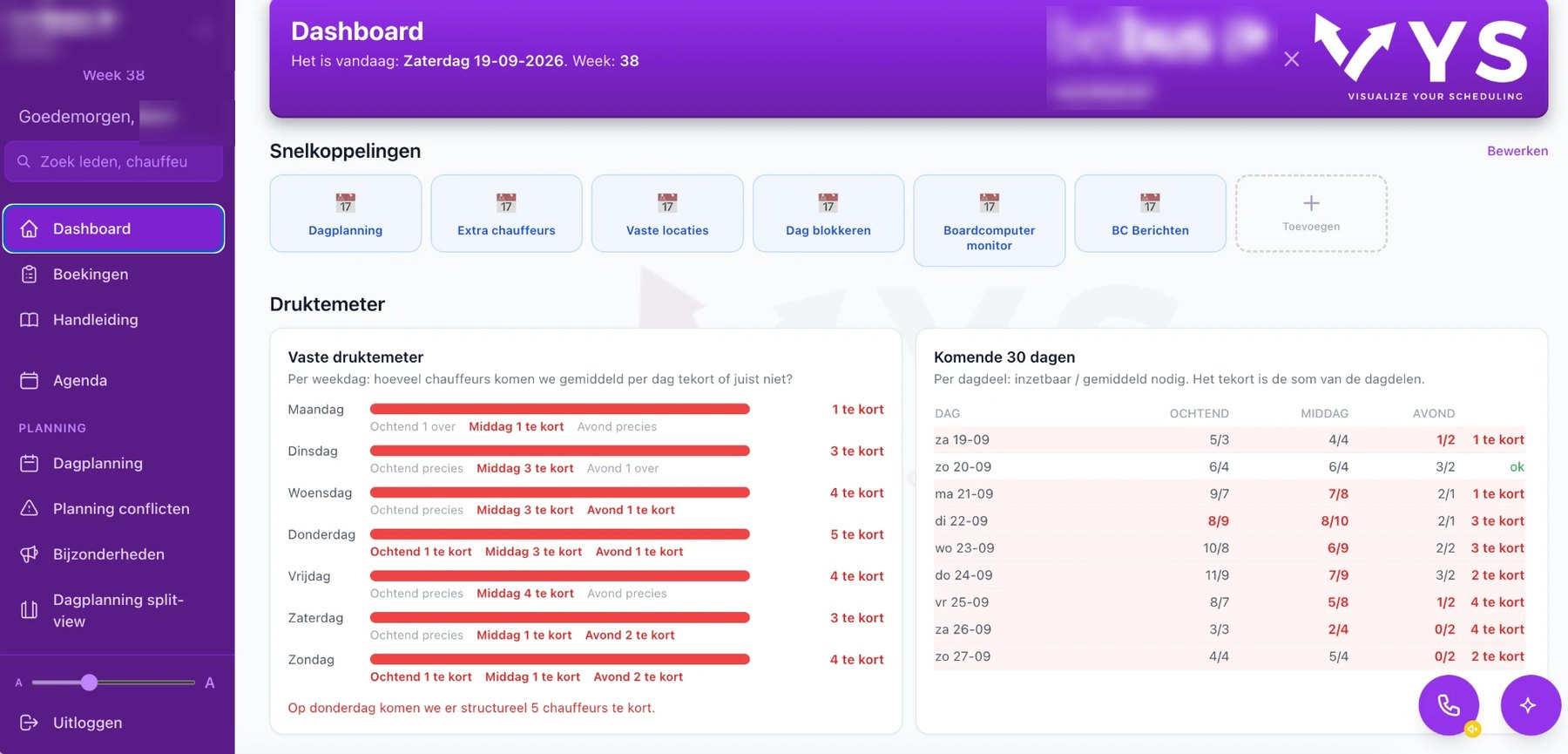Click the Planning conflicten warning icon
This screenshot has width=1568, height=754.
[29, 508]
